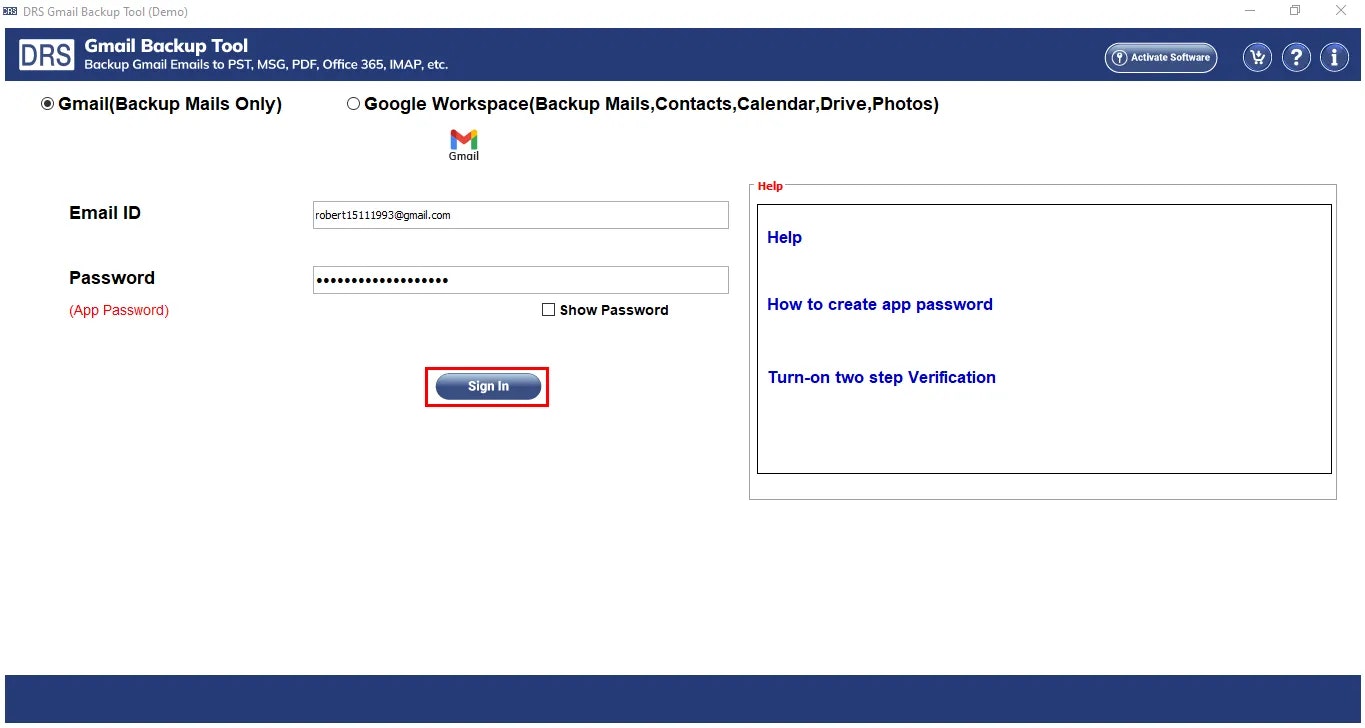Minimize the DRS Gmail Backup Tool window
Image resolution: width=1365 pixels, height=728 pixels.
[1250, 11]
